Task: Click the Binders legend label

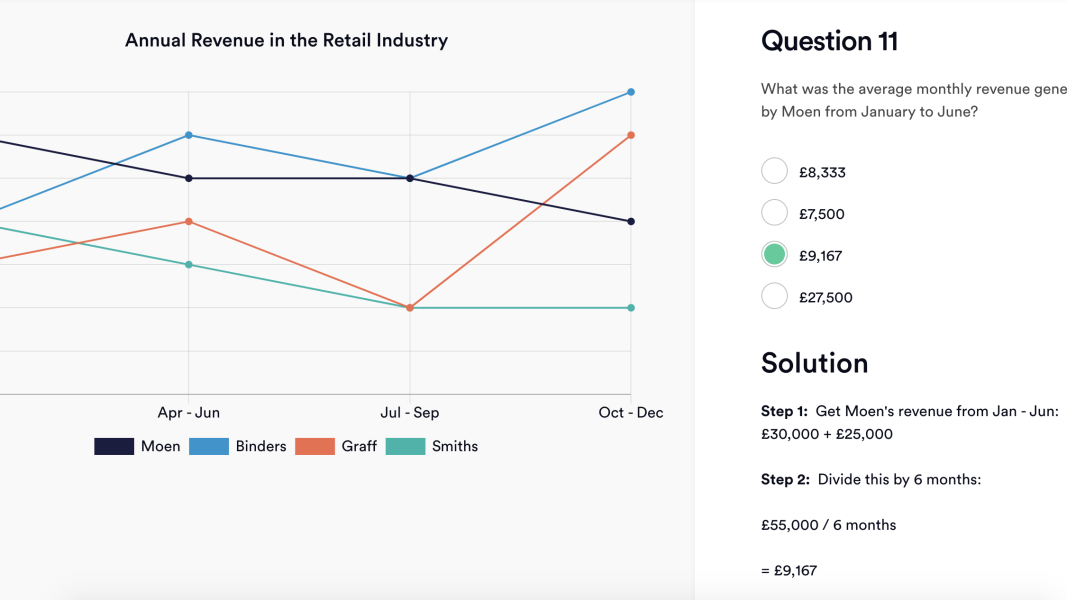Action: click(261, 446)
